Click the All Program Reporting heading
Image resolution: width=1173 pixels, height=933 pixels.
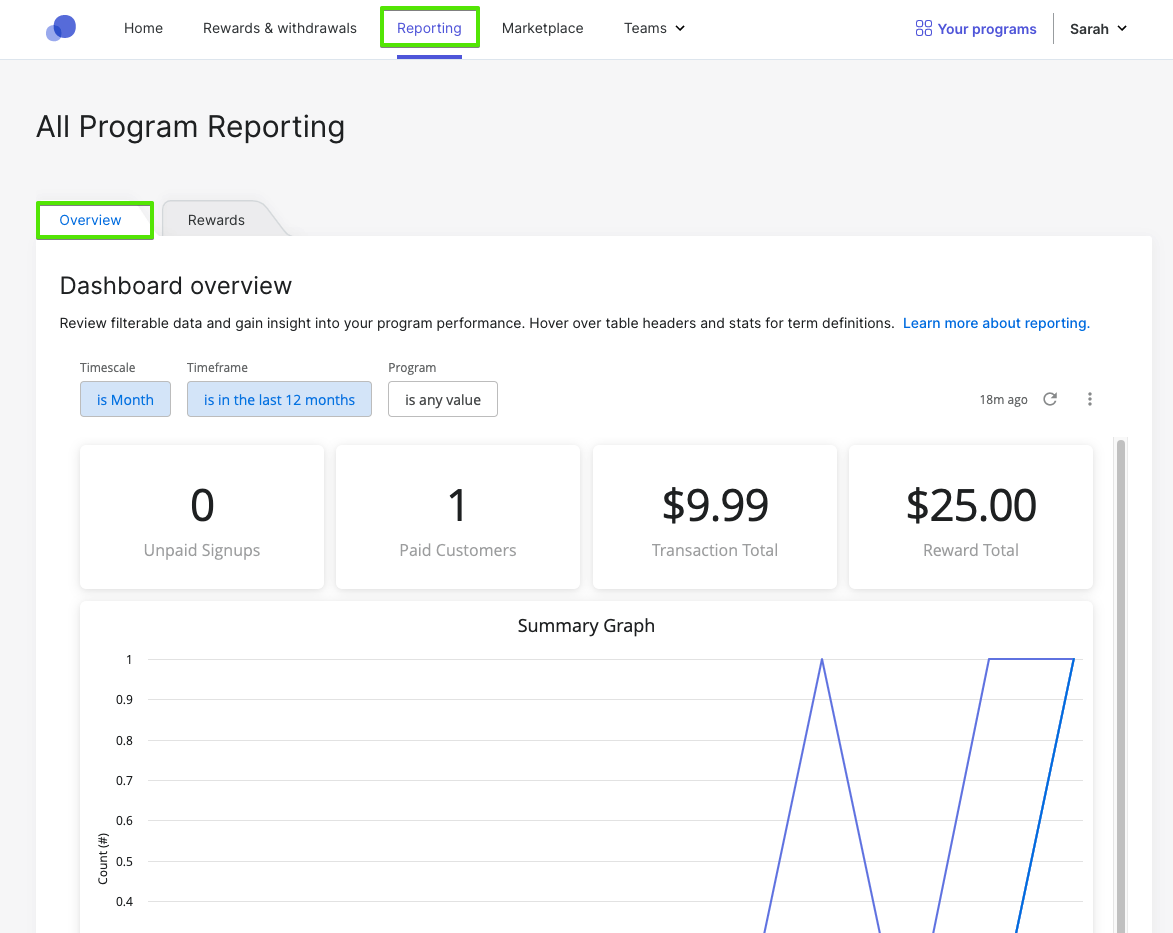191,127
